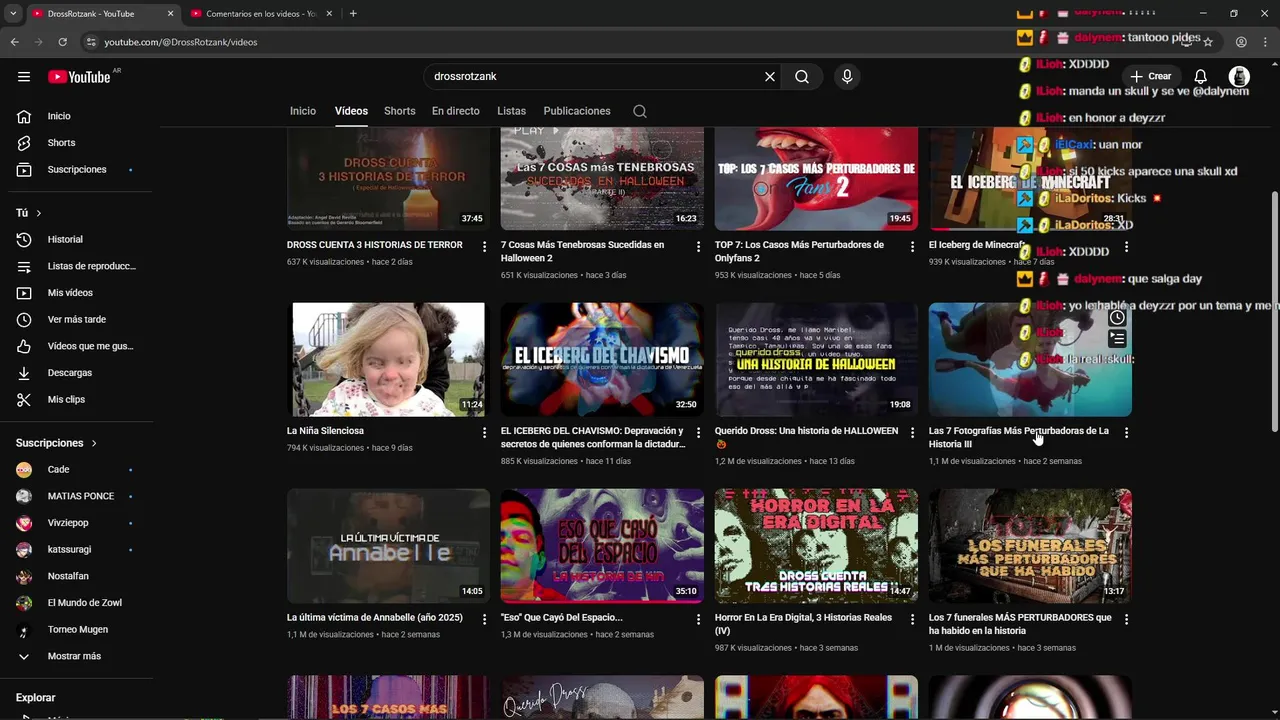Open the Publicaciones tab

click(x=577, y=111)
